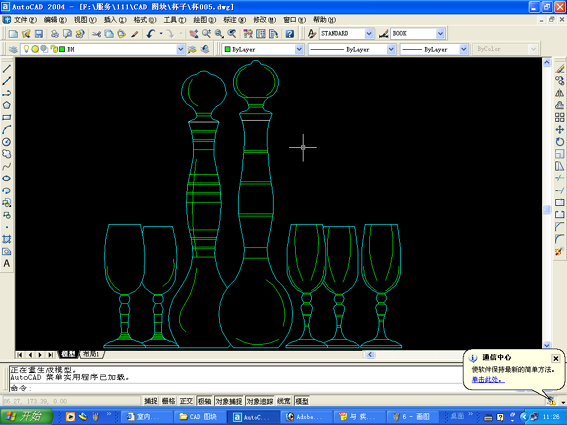This screenshot has height=425, width=567.
Task: Switch to the 布局1 layout tab
Action: point(91,354)
